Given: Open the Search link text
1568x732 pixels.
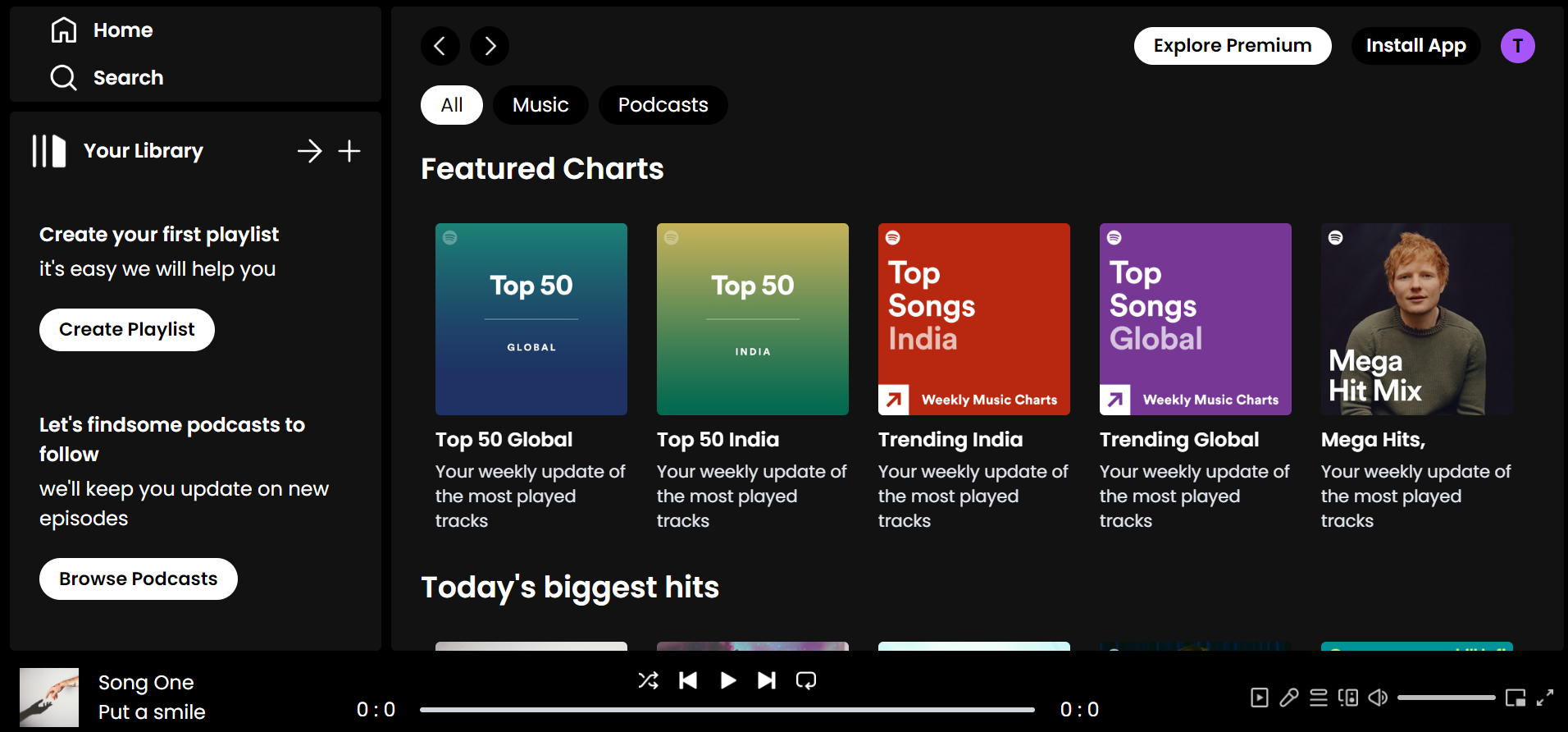Looking at the screenshot, I should 129,78.
